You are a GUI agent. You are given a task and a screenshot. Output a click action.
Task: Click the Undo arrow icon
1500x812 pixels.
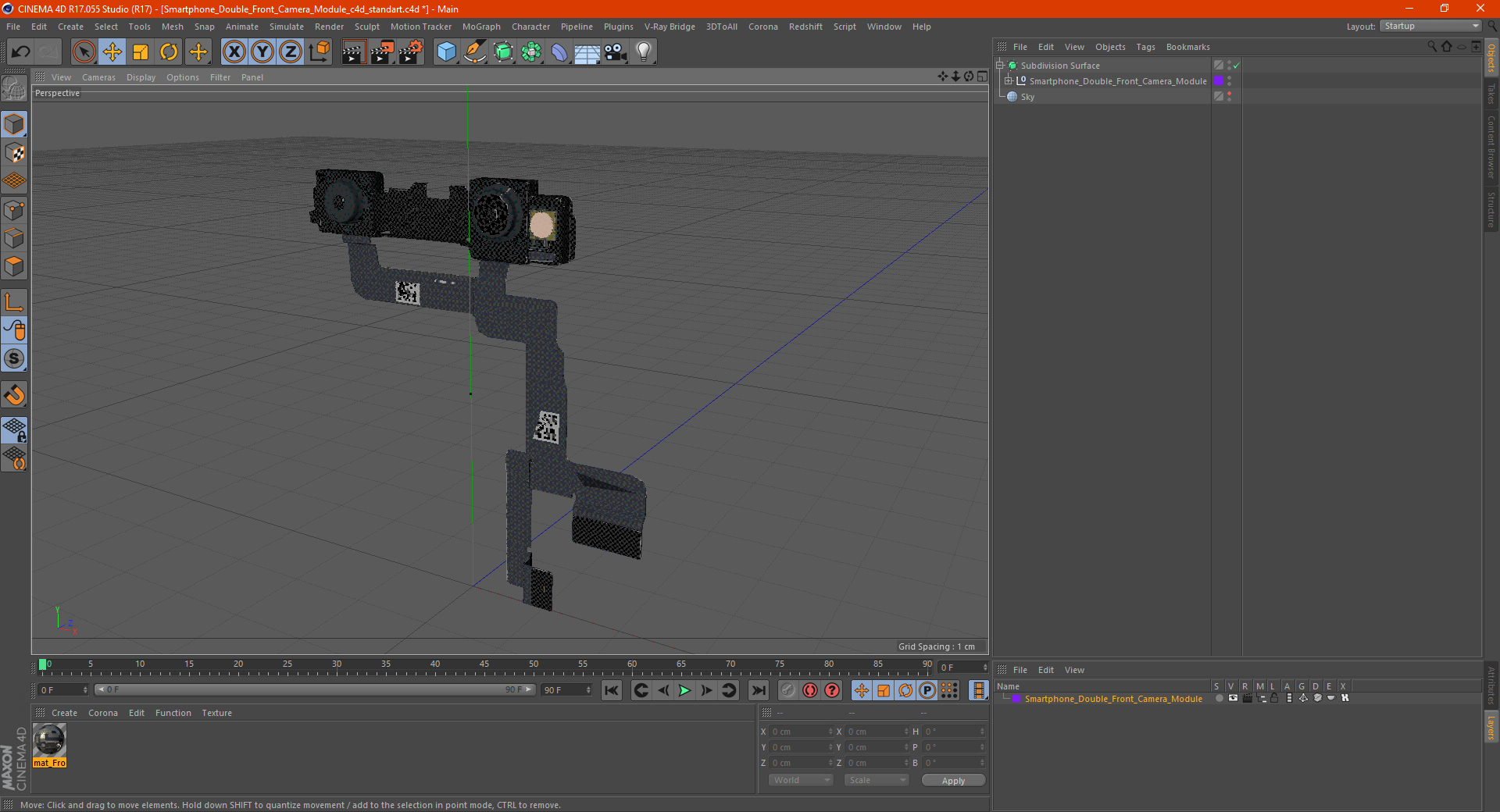tap(20, 52)
